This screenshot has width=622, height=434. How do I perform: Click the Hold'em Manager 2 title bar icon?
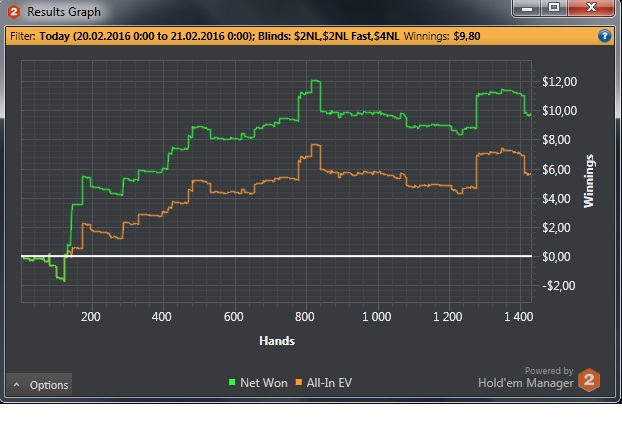pos(14,12)
